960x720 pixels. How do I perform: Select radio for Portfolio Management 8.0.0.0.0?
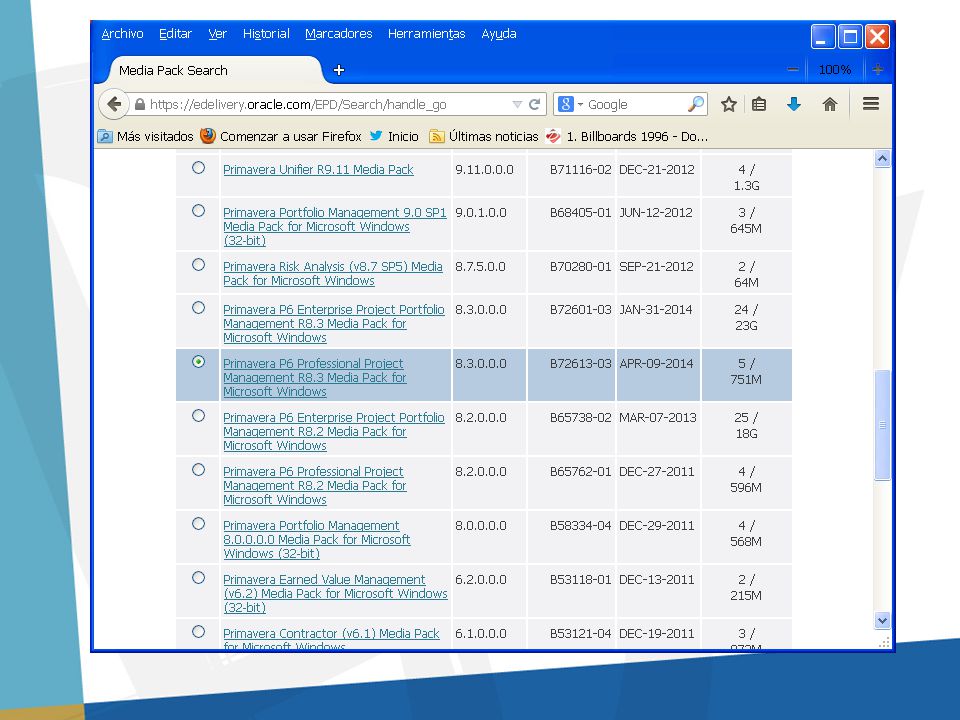coord(198,523)
